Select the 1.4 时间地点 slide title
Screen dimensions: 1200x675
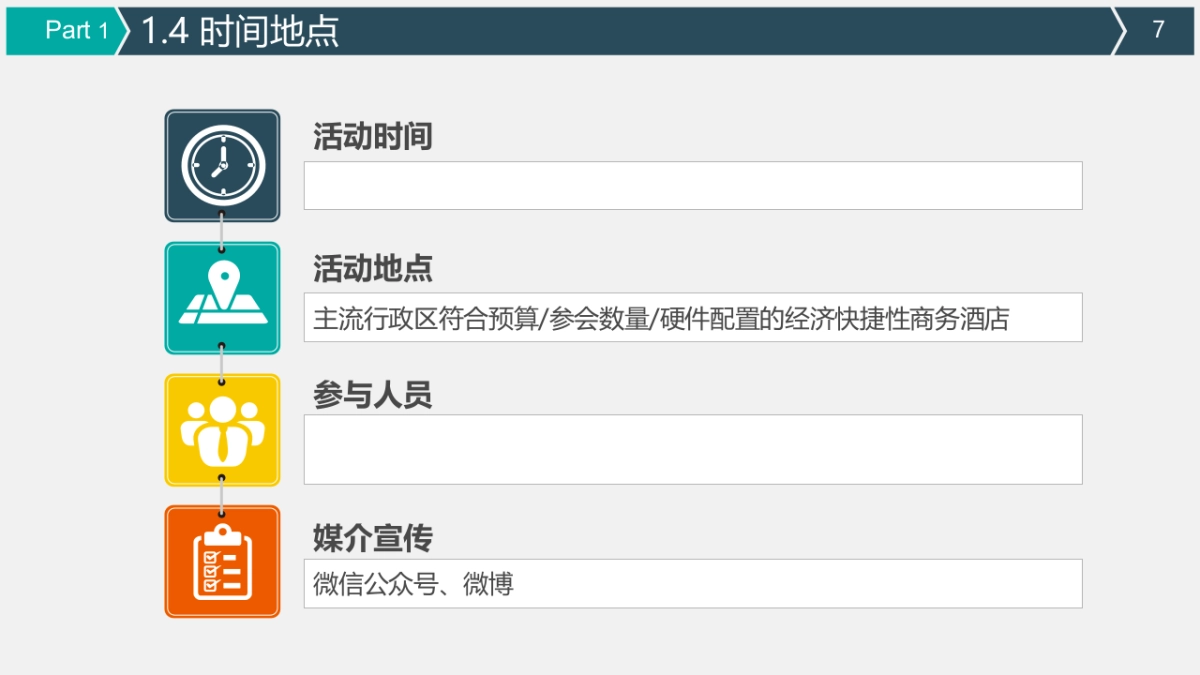pos(240,31)
